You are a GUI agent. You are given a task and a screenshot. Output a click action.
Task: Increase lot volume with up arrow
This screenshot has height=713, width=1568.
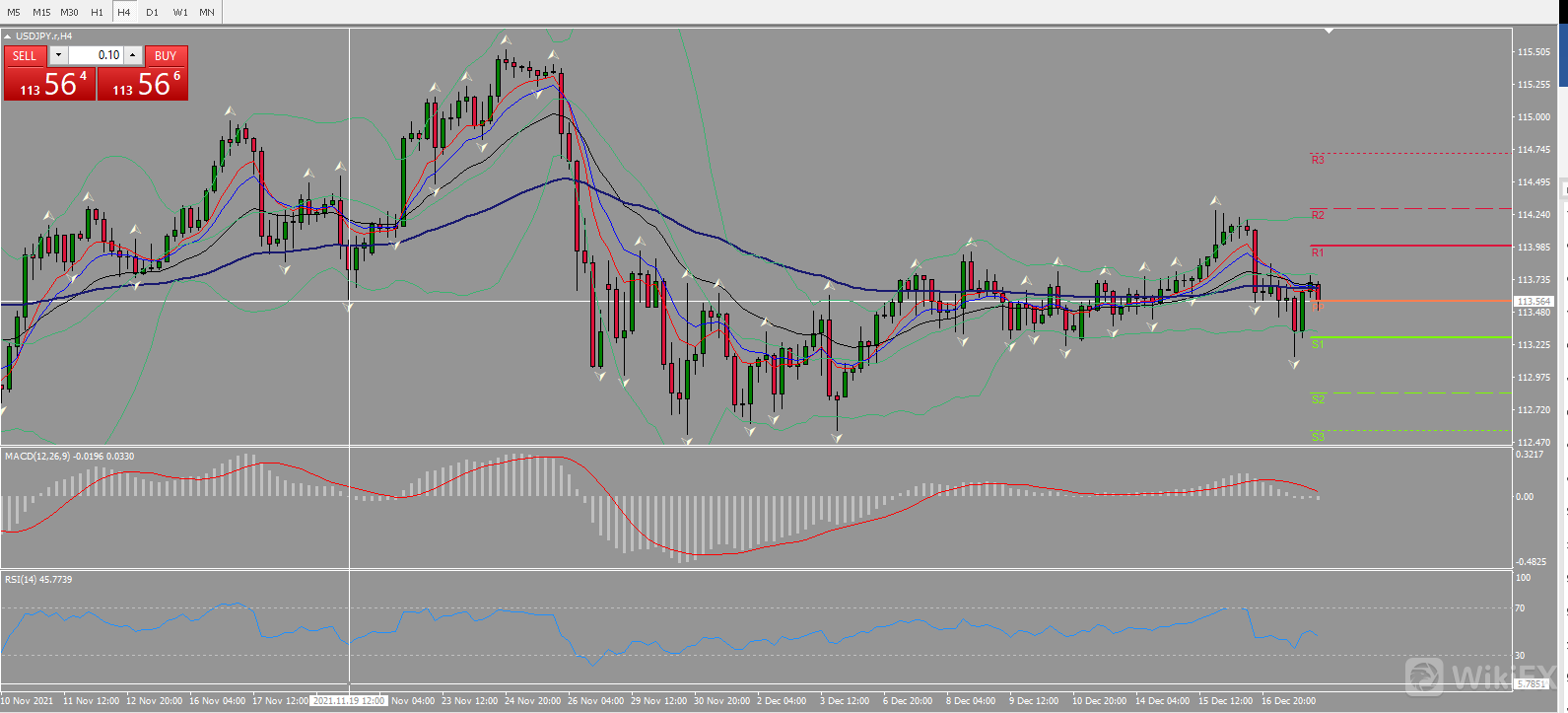click(x=133, y=55)
